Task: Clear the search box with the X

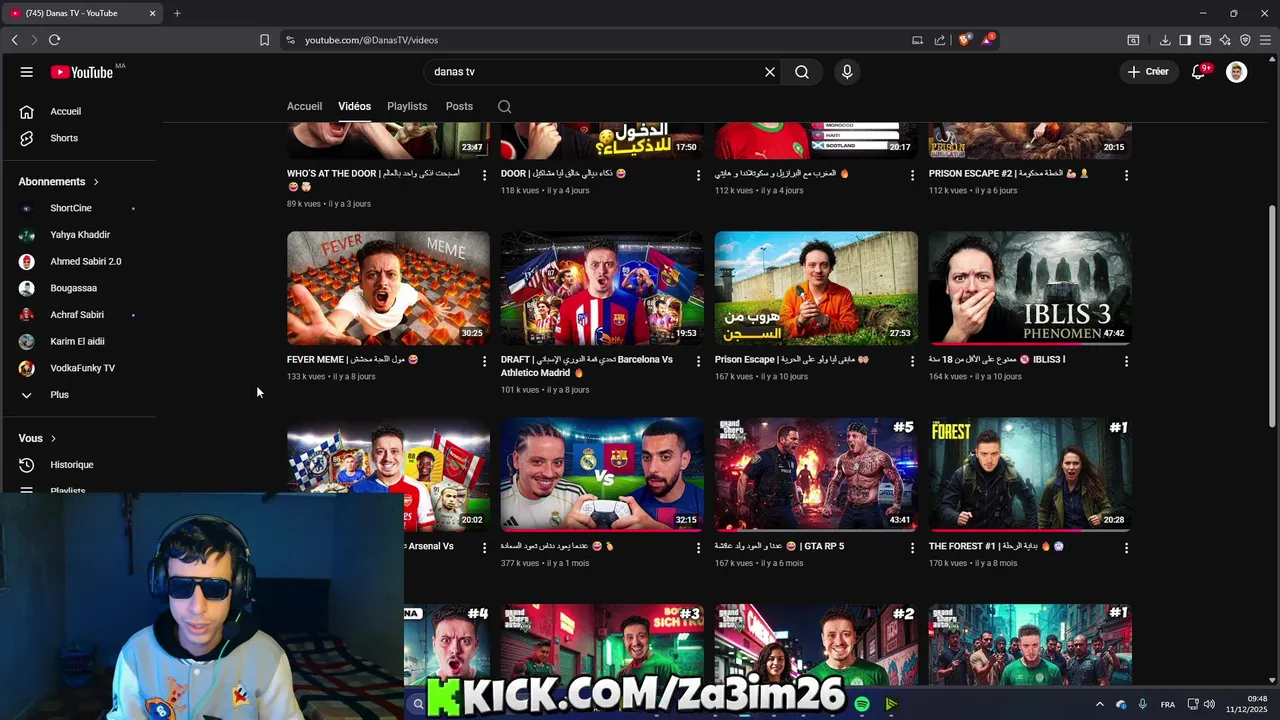Action: 770,72
